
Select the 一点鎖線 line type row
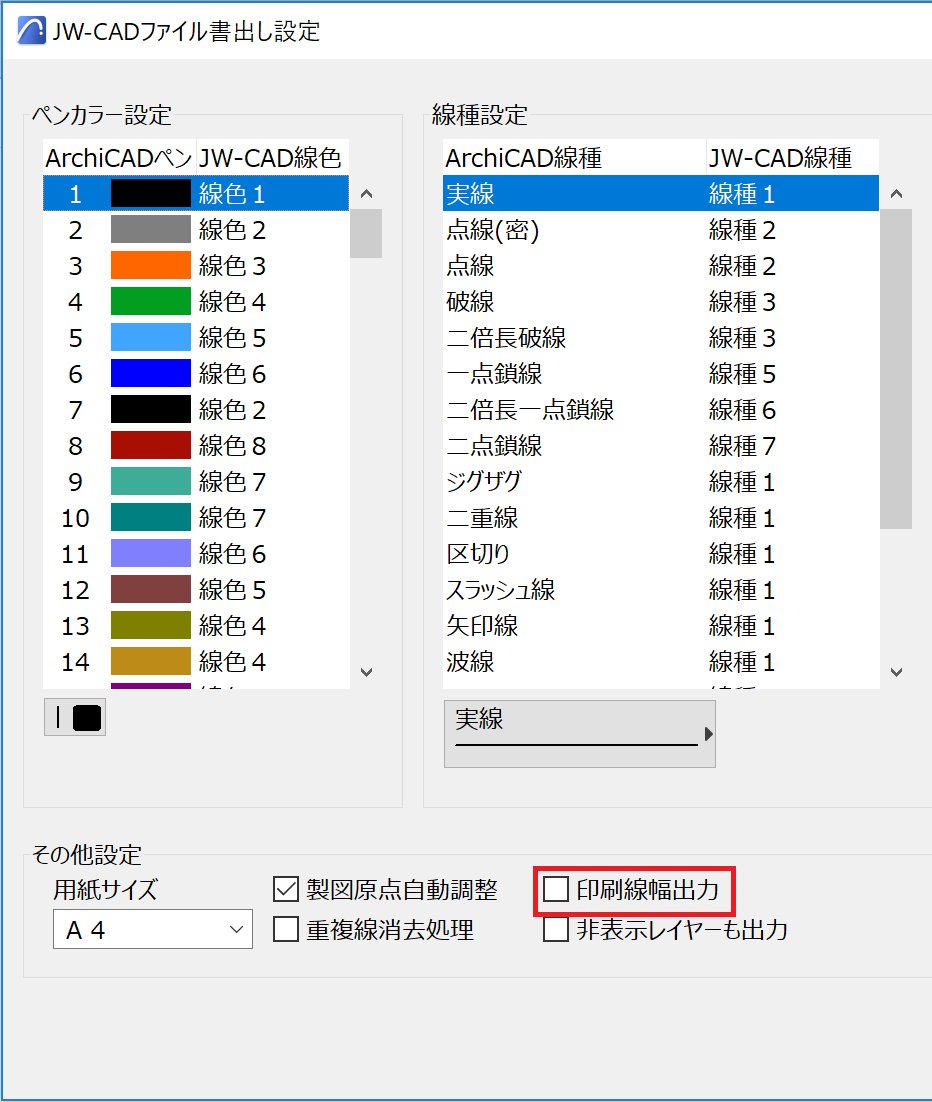[x=661, y=373]
